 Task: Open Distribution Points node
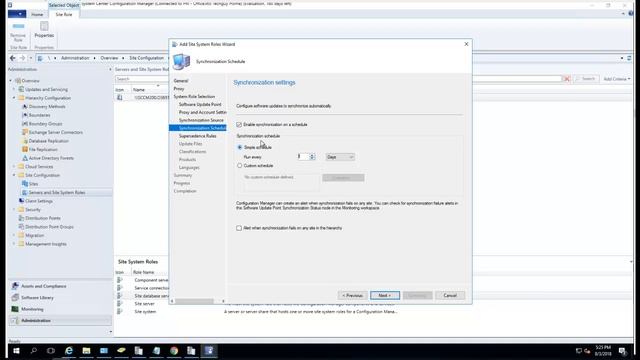pos(42,218)
